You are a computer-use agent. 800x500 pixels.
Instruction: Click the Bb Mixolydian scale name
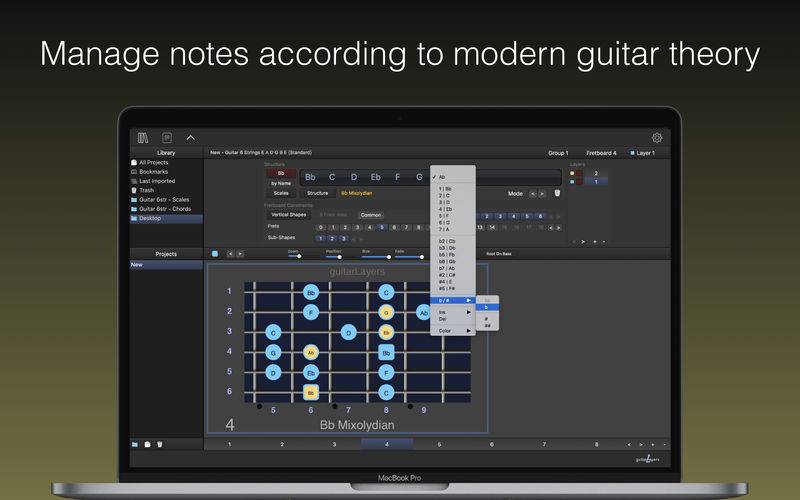[357, 193]
